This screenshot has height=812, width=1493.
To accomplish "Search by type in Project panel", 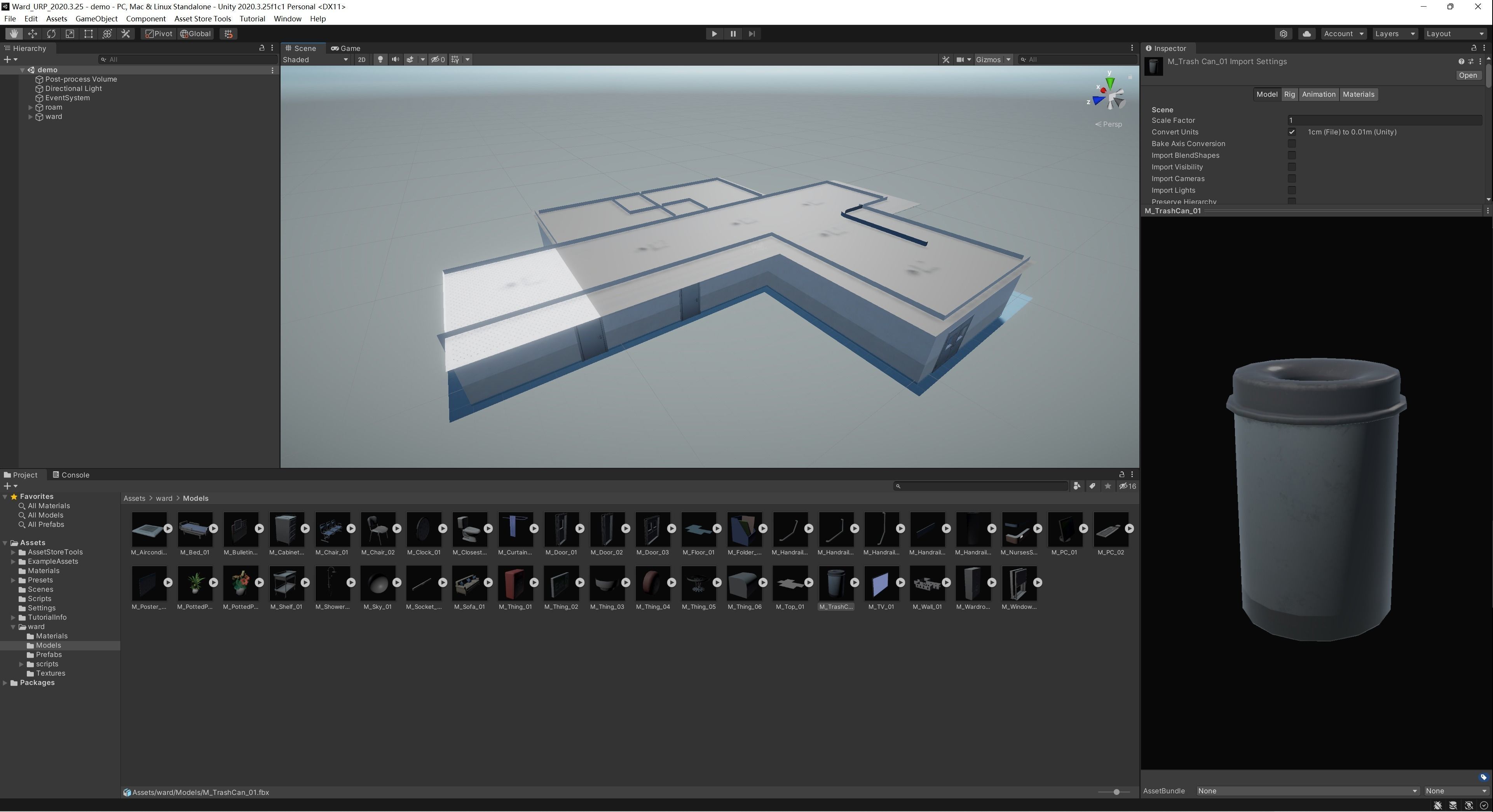I will click(1077, 486).
